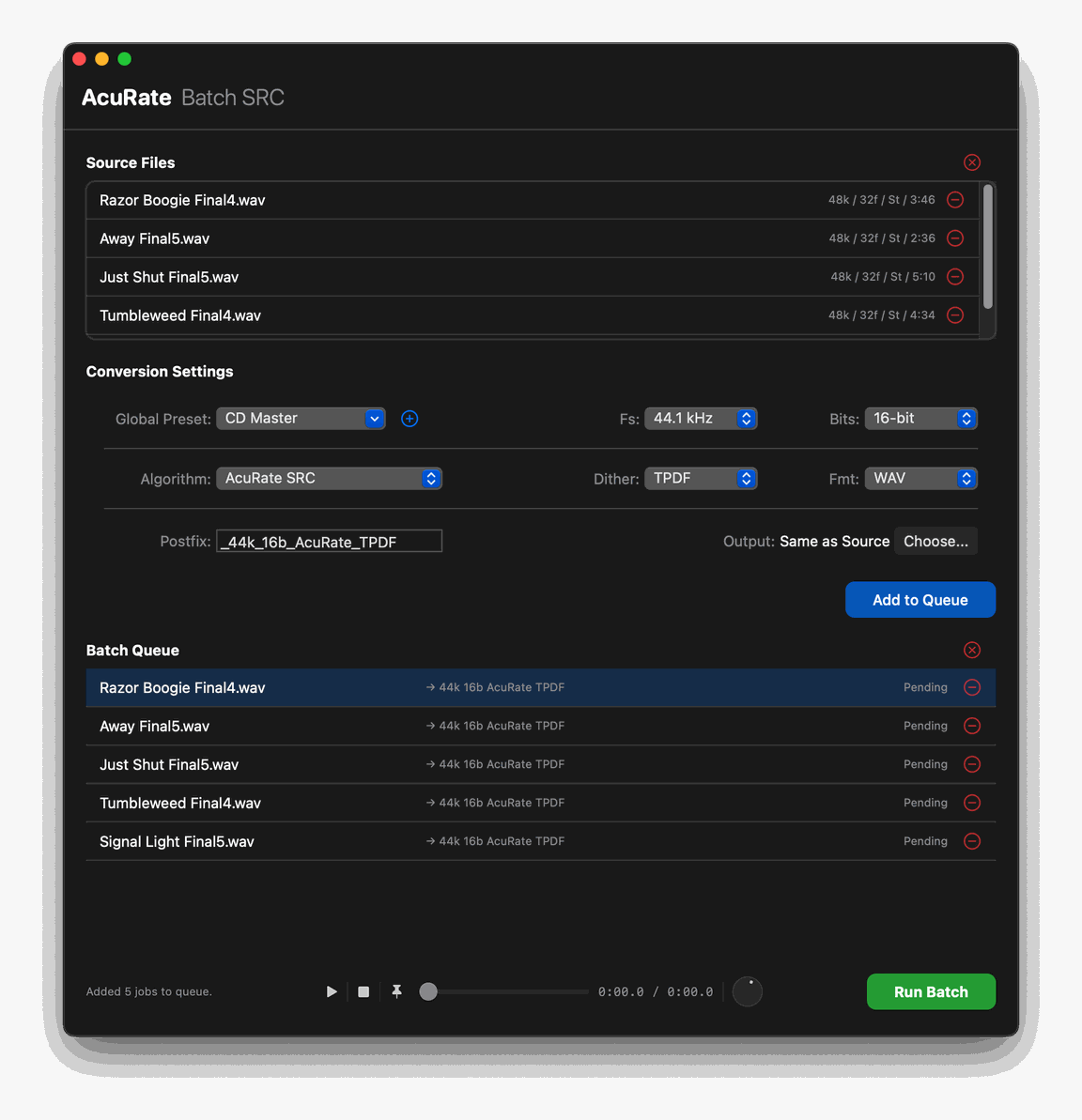This screenshot has height=1120, width=1082.
Task: Remove Tumbleweed Final4.wav from Source Files
Action: pyautogui.click(x=955, y=315)
